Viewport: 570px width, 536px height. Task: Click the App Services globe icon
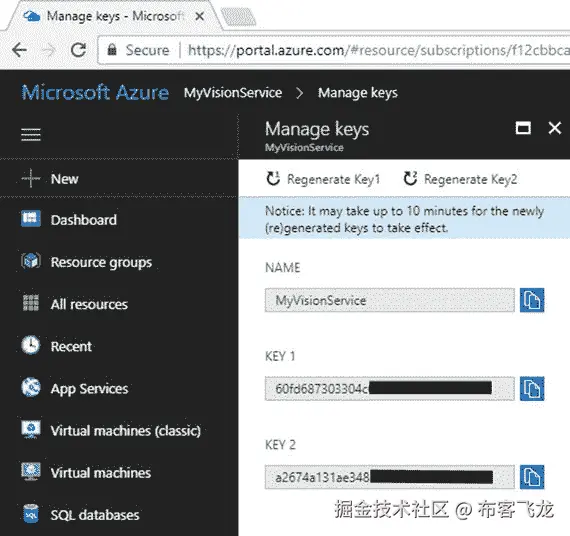click(31, 387)
